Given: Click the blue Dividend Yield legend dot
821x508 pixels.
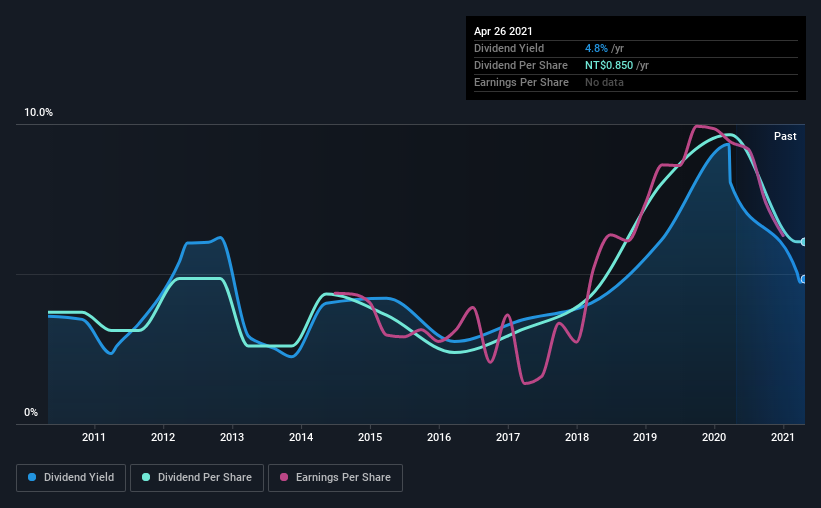Looking at the screenshot, I should pos(32,477).
